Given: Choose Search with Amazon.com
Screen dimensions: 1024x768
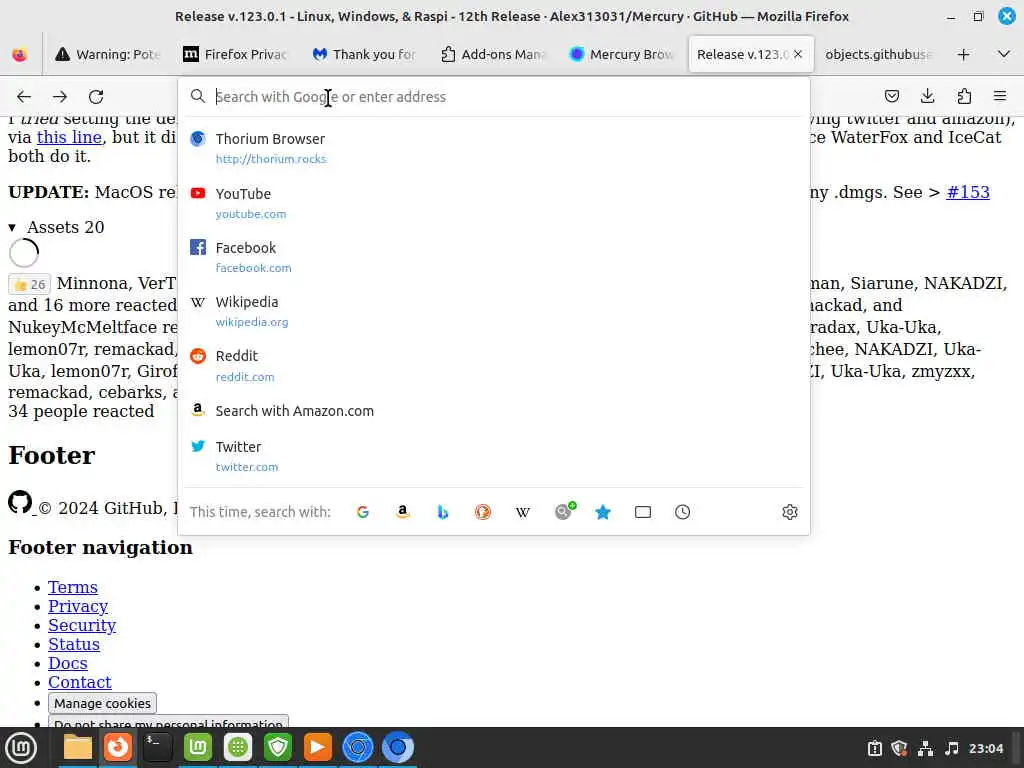Looking at the screenshot, I should (494, 411).
